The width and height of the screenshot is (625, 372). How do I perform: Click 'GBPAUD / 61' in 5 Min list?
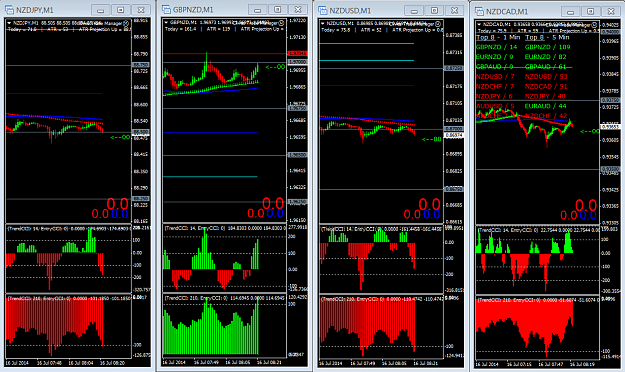coord(546,67)
